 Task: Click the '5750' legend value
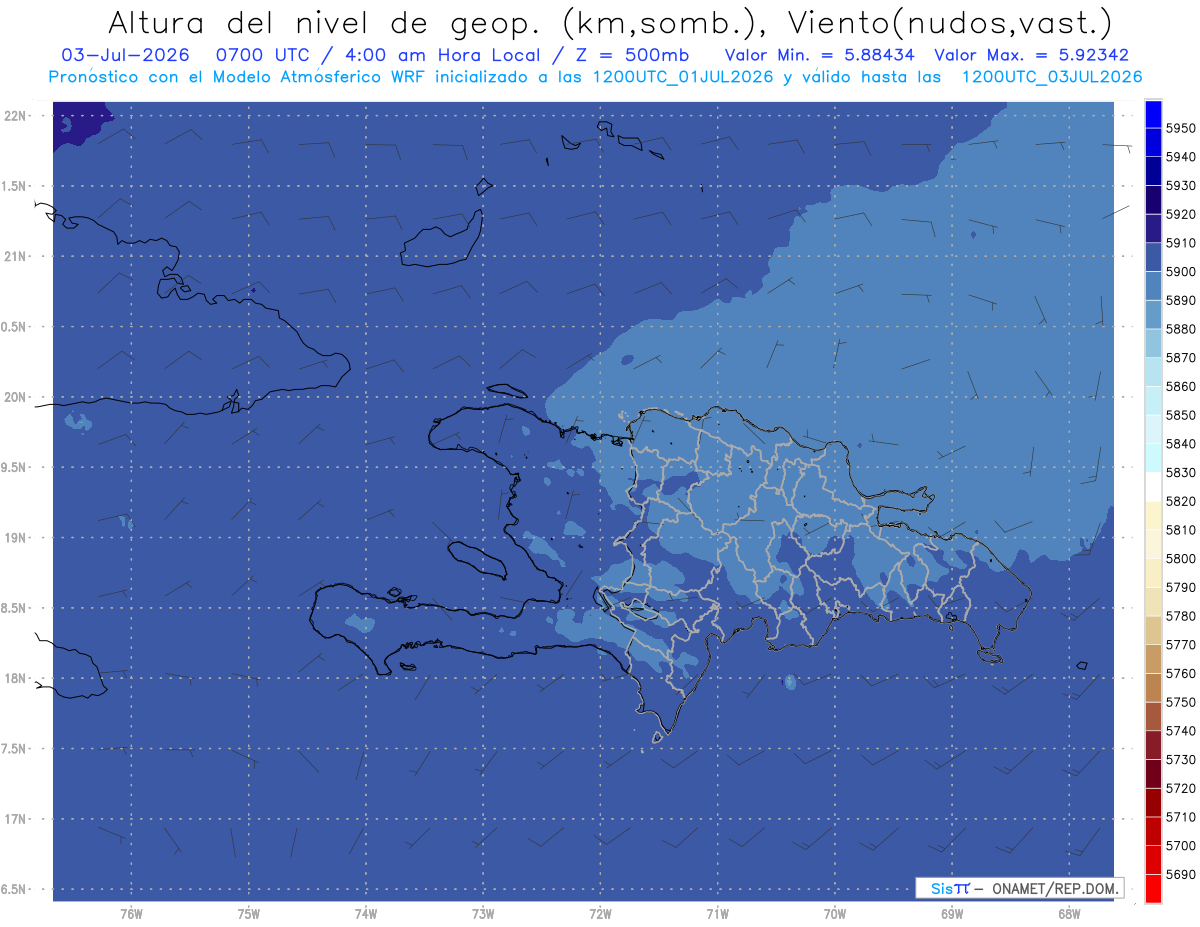point(1181,702)
